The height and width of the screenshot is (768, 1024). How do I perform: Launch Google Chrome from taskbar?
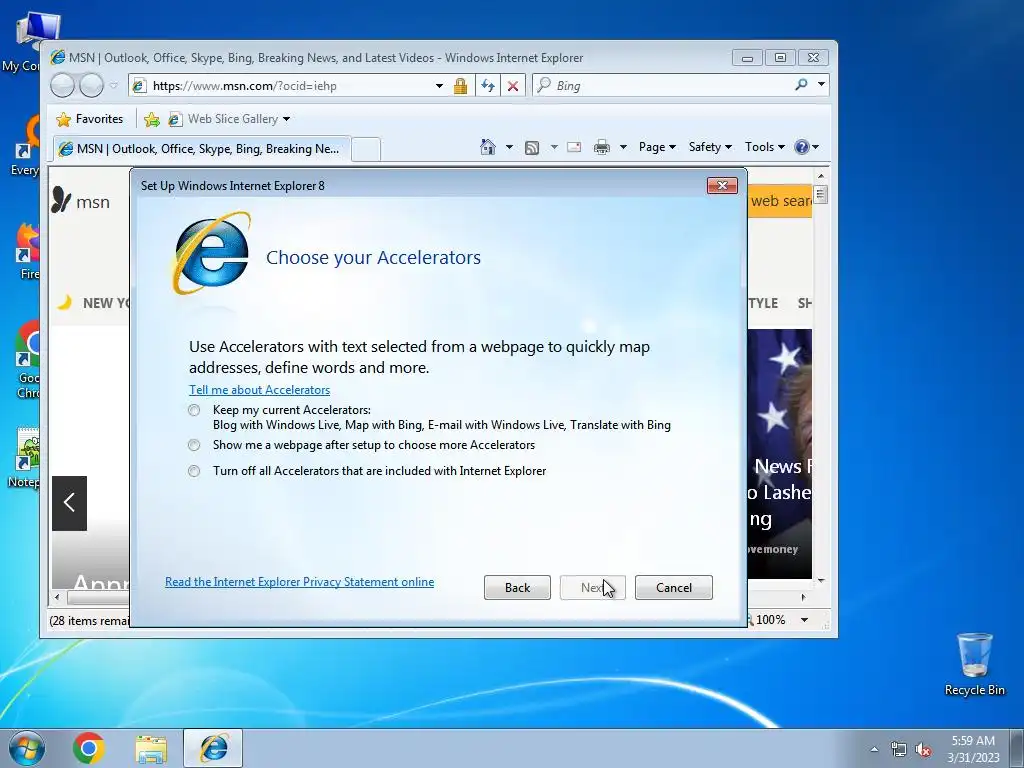pyautogui.click(x=89, y=748)
